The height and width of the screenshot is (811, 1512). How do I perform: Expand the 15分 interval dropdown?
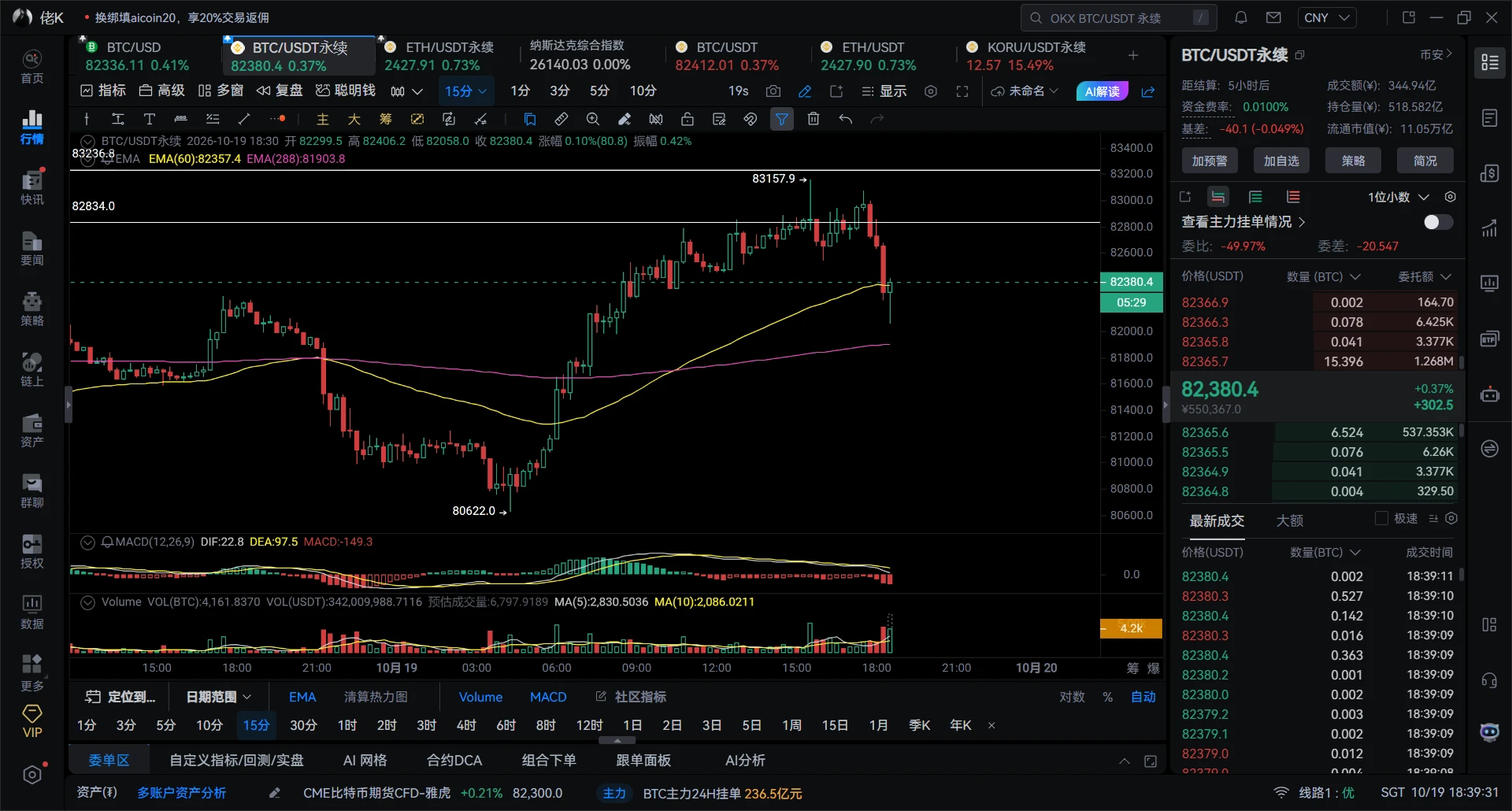pos(466,91)
